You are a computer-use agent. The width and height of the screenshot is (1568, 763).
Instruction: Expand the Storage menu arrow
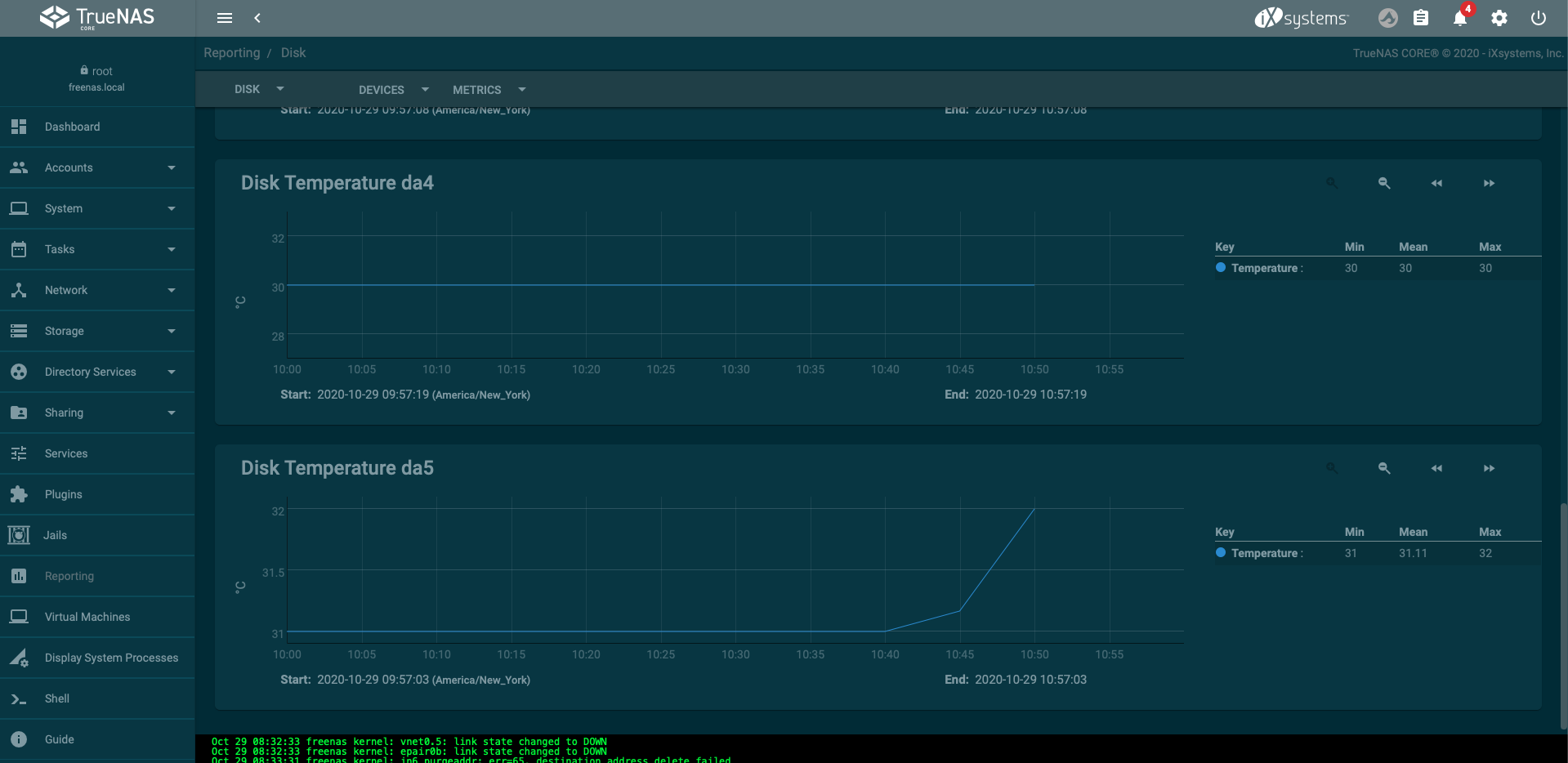(x=172, y=331)
